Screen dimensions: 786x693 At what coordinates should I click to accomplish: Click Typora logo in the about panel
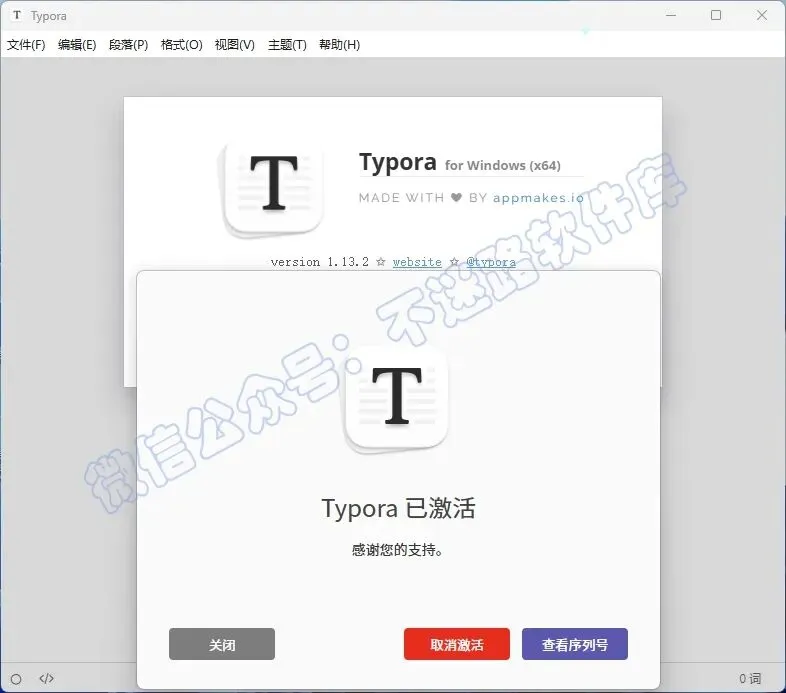coord(273,190)
